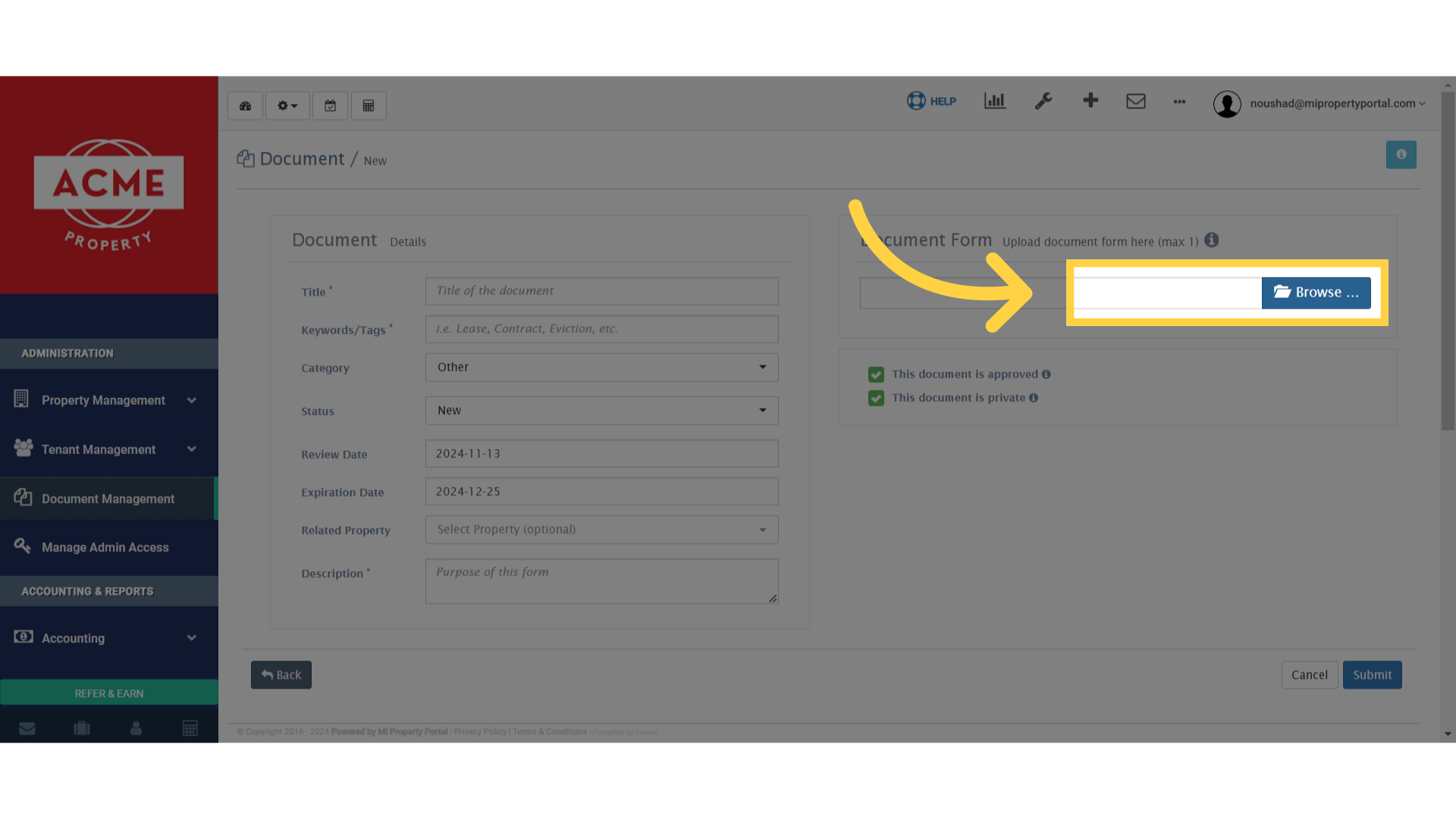Uncheck This document is approved
Image resolution: width=1456 pixels, height=819 pixels.
(877, 375)
